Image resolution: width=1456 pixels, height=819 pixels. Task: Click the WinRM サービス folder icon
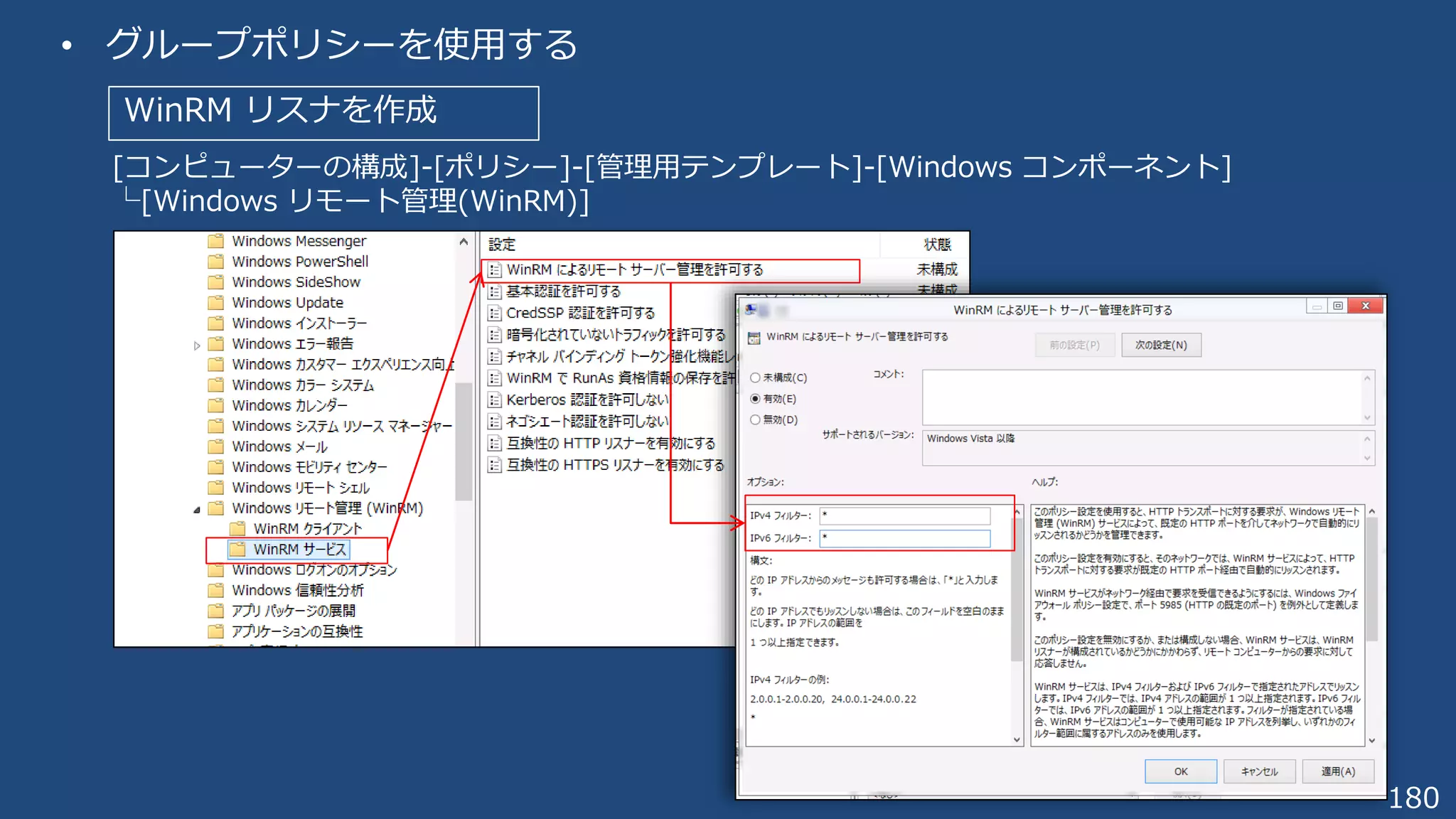pos(237,549)
